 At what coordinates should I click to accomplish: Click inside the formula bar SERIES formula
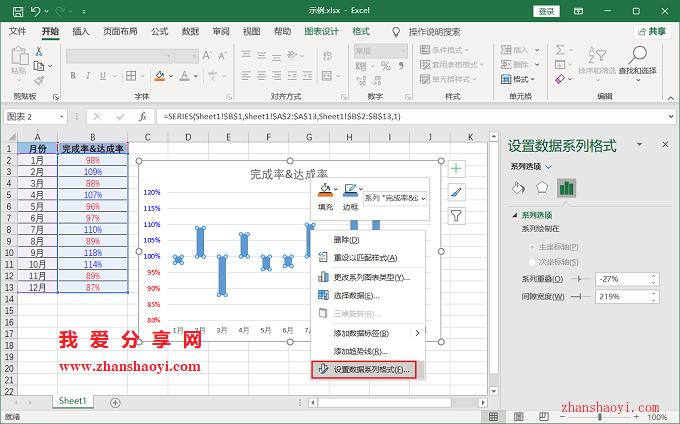coord(282,117)
